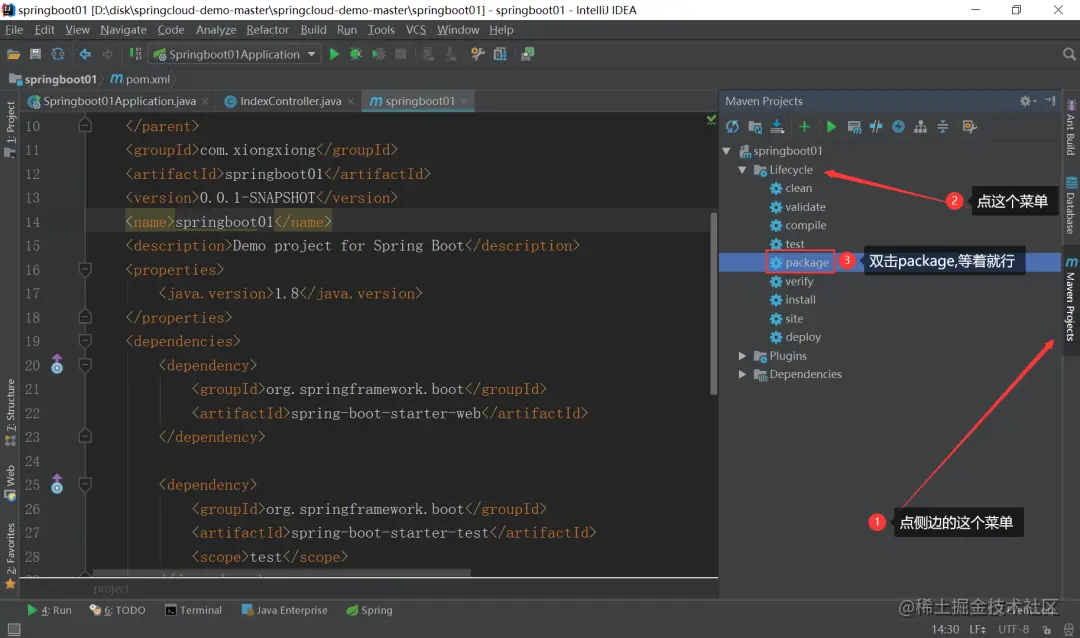The height and width of the screenshot is (638, 1080).
Task: Open the 6: TODO tool window
Action: coord(117,610)
